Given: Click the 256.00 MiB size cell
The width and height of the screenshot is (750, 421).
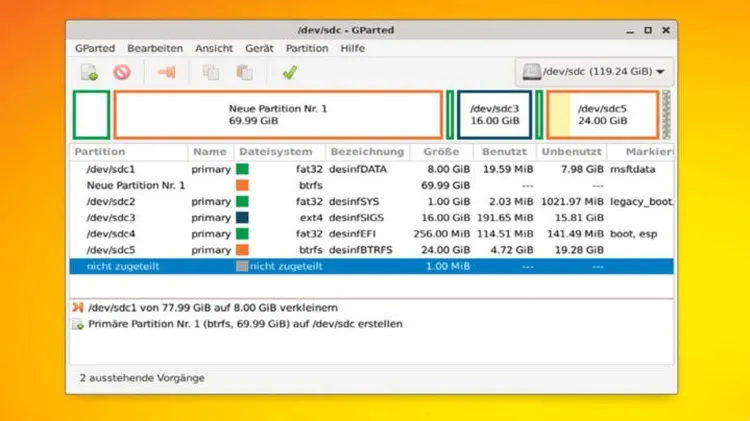Looking at the screenshot, I should pos(441,234).
